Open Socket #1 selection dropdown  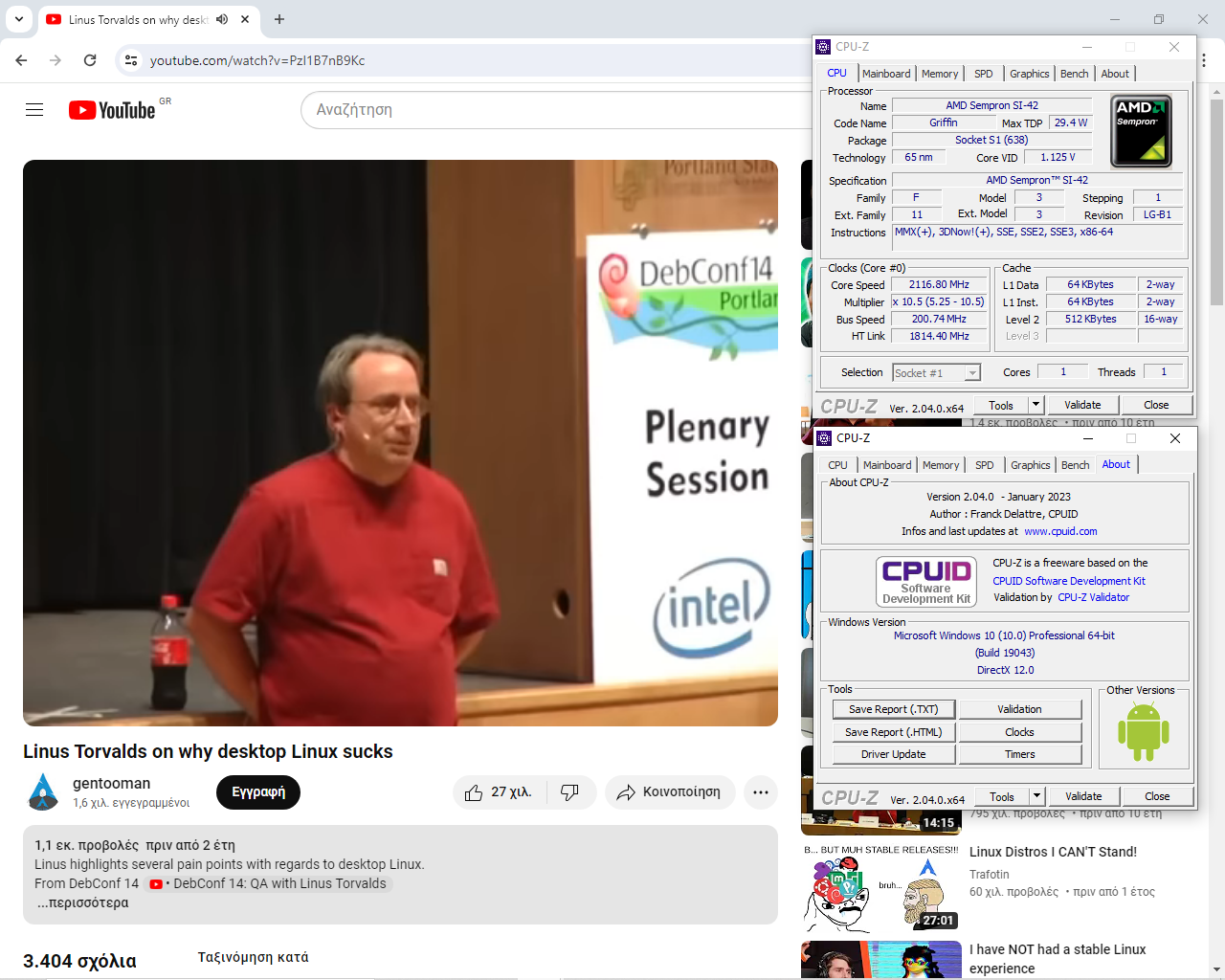pyautogui.click(x=937, y=373)
